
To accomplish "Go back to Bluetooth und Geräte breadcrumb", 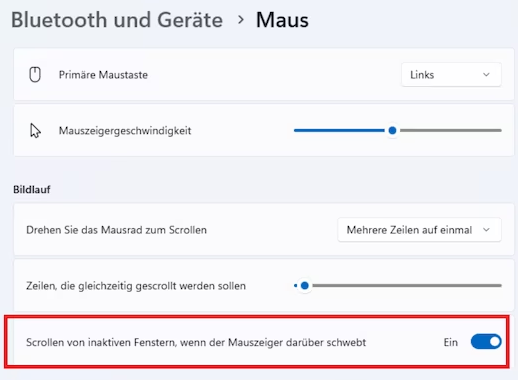I will click(117, 20).
